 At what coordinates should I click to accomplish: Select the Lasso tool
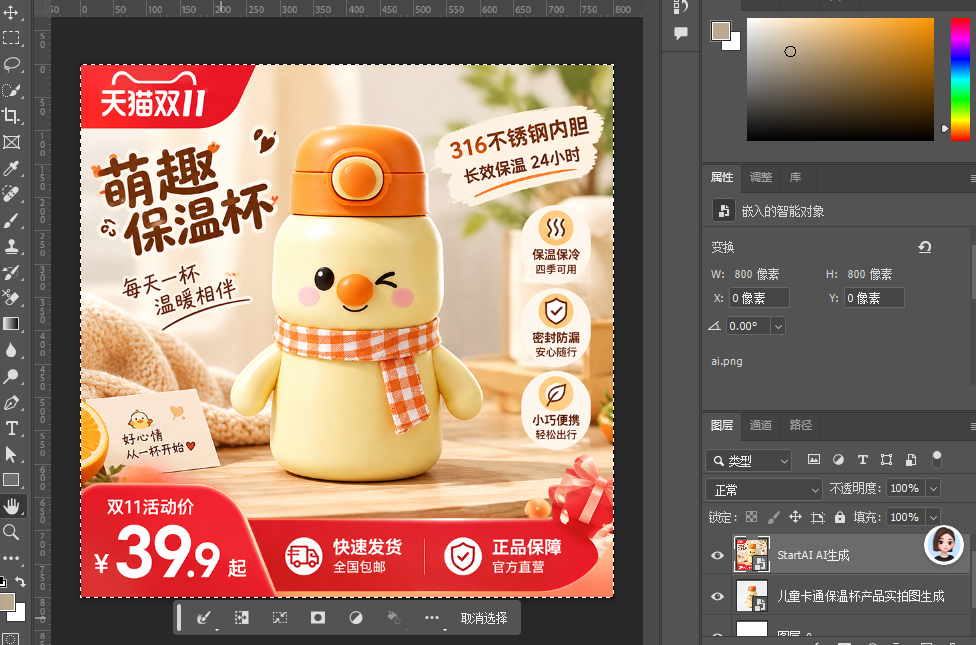(x=11, y=64)
